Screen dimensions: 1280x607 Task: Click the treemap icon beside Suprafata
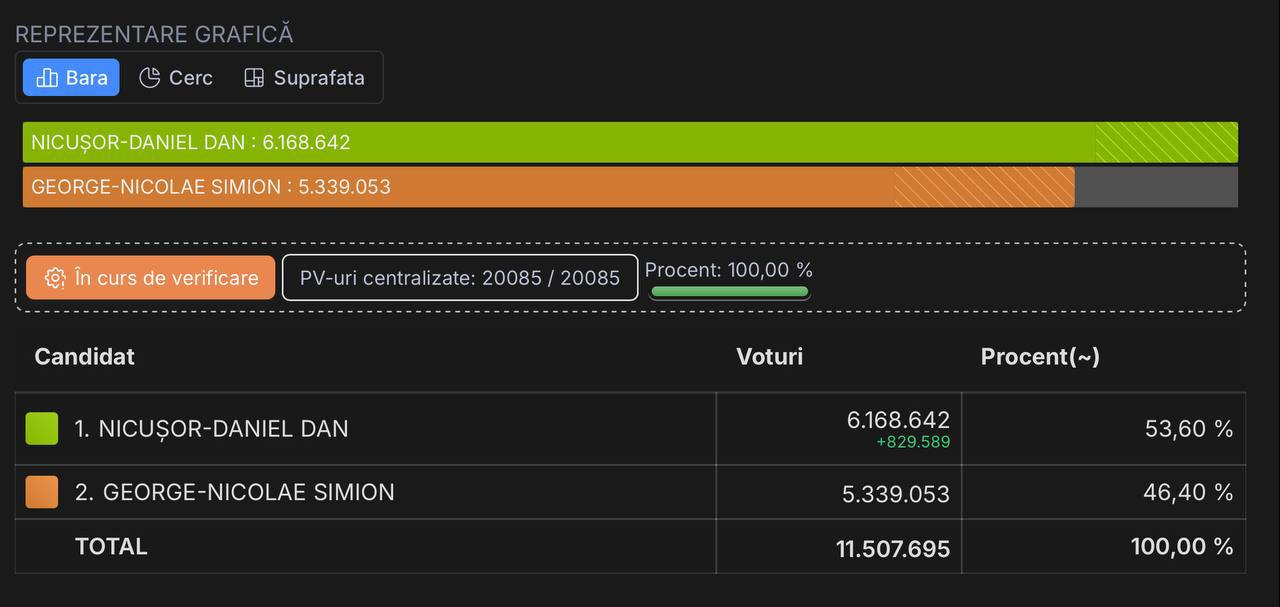point(255,78)
